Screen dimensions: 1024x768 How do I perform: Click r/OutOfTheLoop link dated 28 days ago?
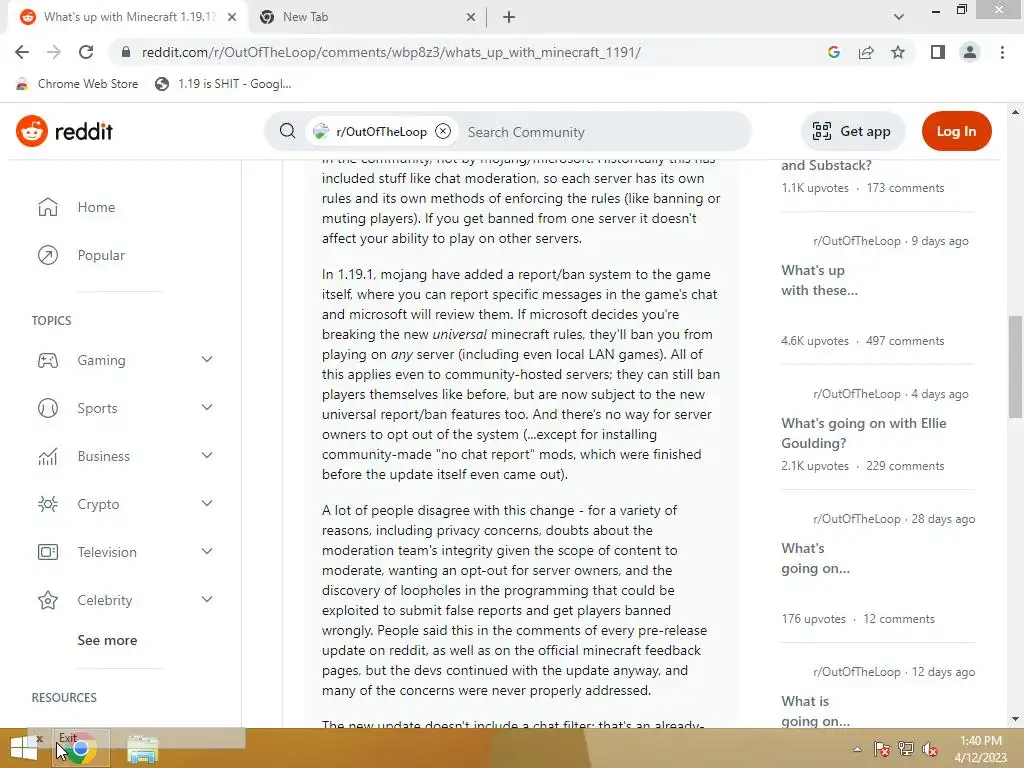pyautogui.click(x=857, y=519)
